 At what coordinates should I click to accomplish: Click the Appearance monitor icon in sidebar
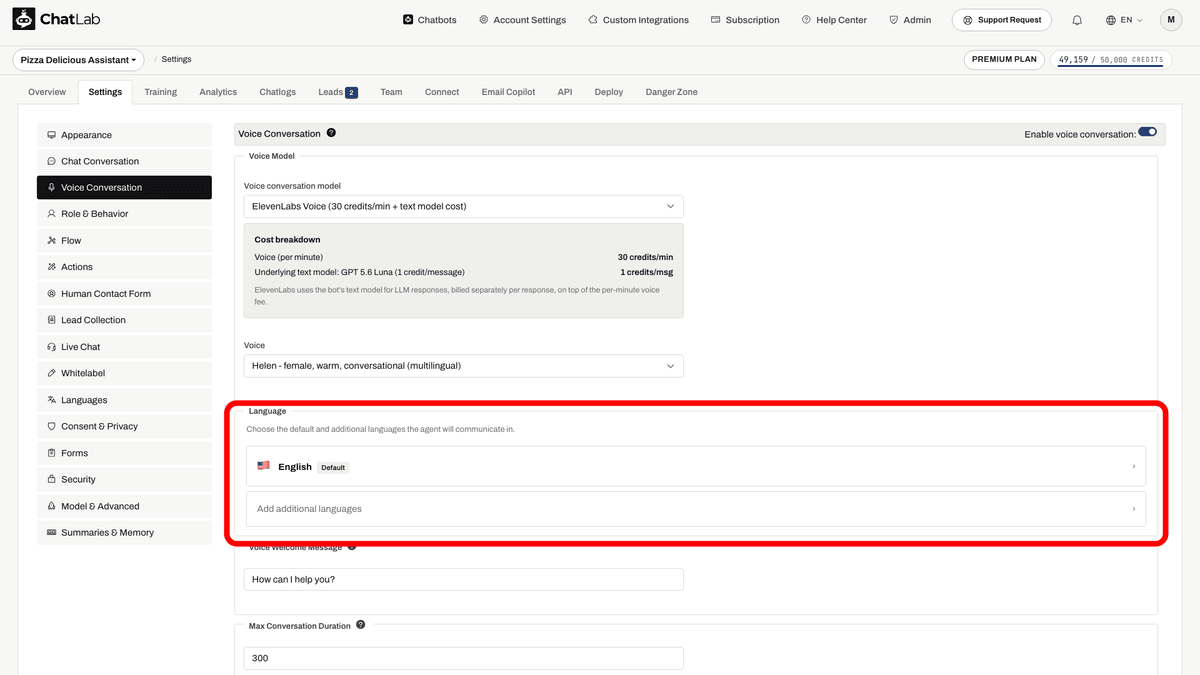[x=51, y=135]
